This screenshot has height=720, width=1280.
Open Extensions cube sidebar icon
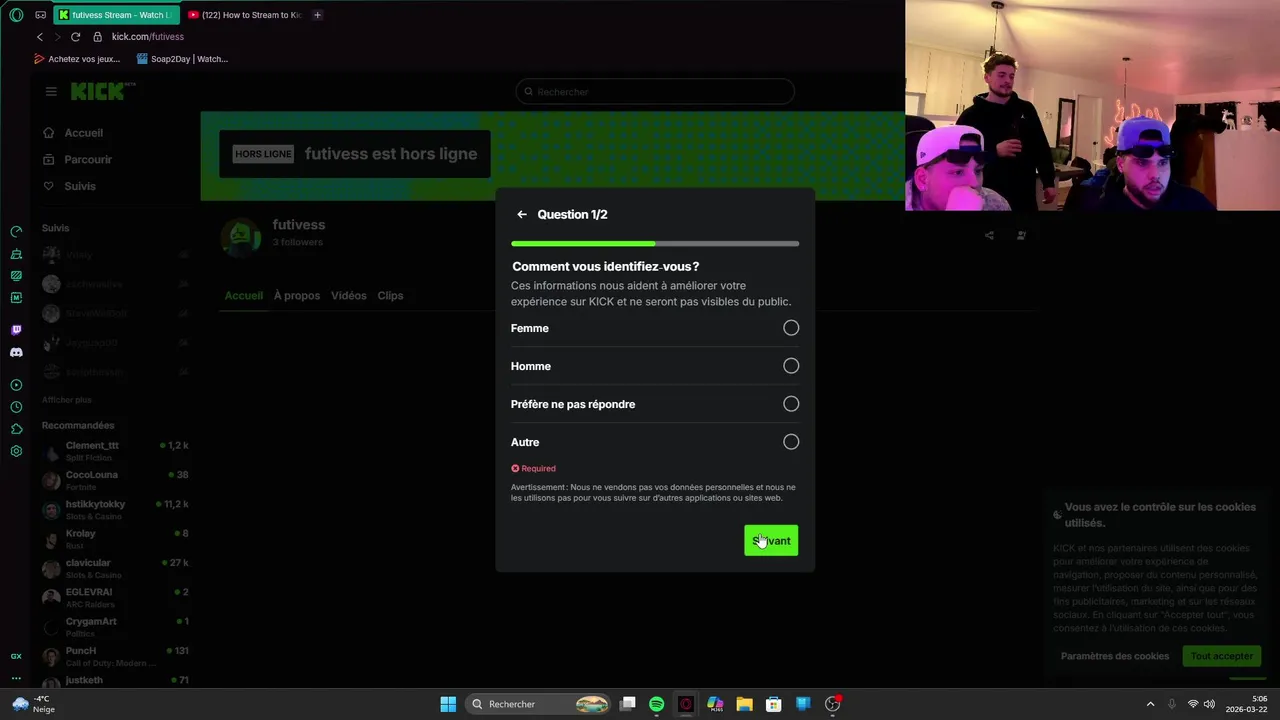point(16,429)
